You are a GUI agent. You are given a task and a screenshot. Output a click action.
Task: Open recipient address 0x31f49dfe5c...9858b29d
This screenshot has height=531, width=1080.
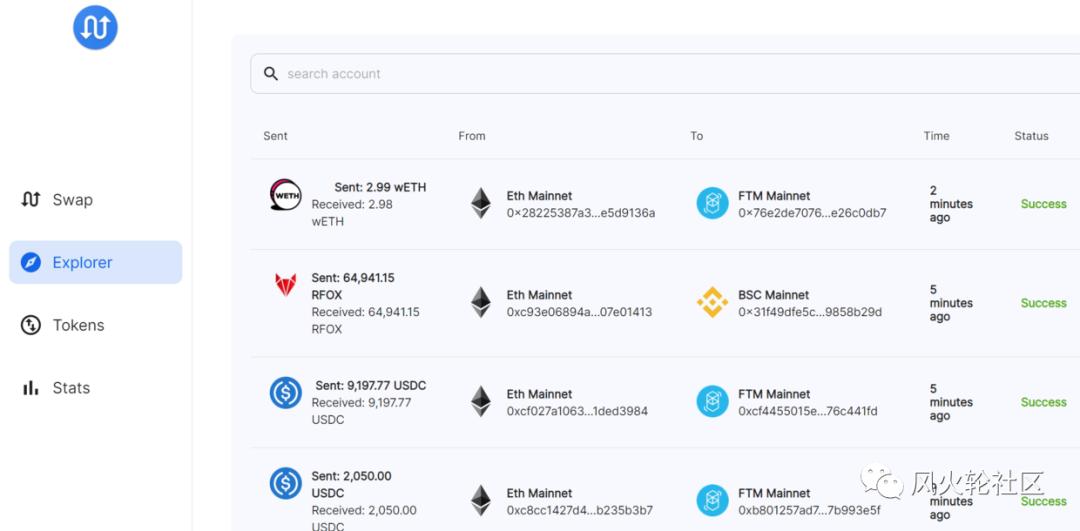pyautogui.click(x=810, y=312)
